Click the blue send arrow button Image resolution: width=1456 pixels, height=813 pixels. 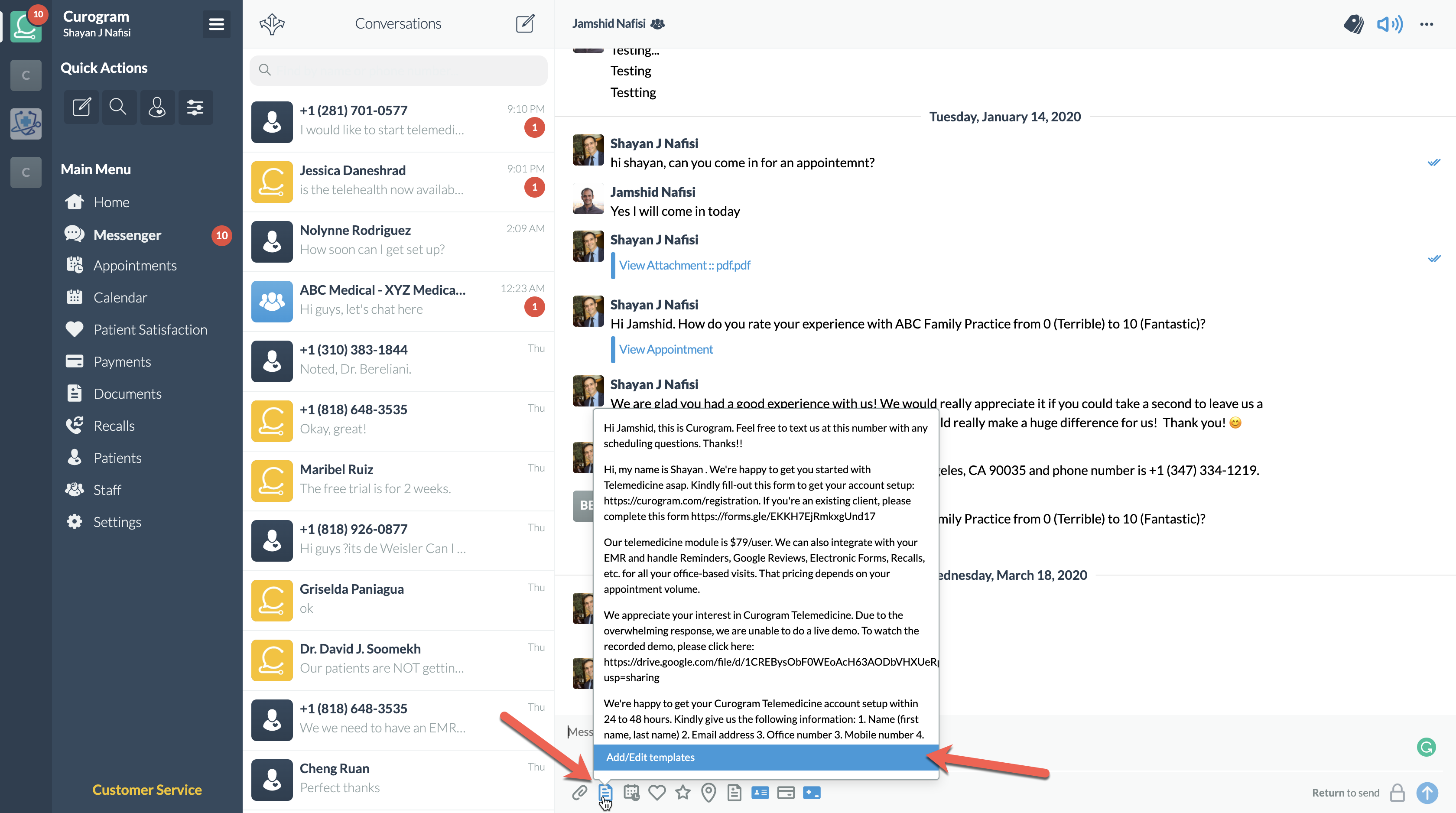(x=1427, y=793)
